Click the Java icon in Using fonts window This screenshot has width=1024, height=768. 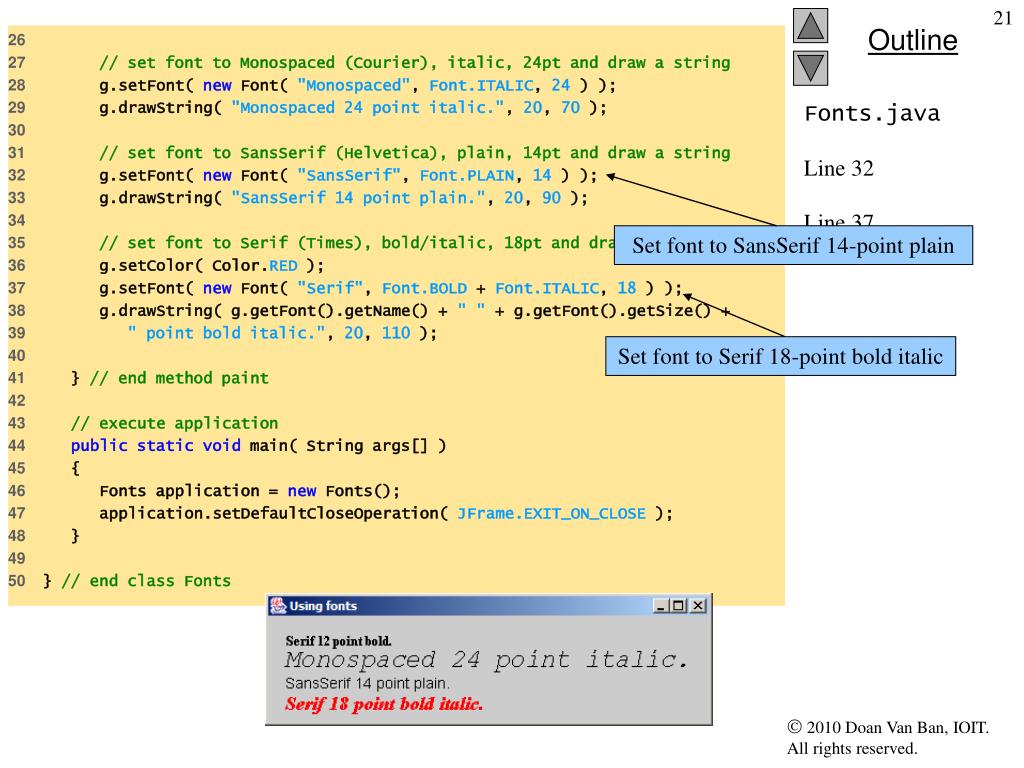278,606
